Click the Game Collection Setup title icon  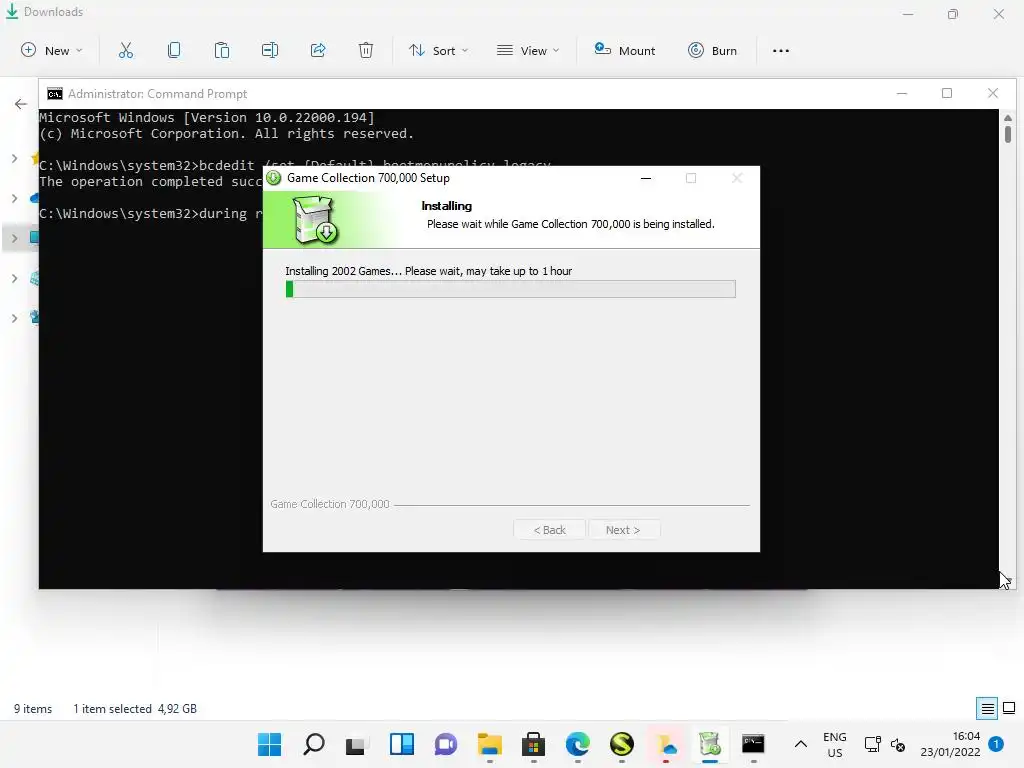point(274,178)
